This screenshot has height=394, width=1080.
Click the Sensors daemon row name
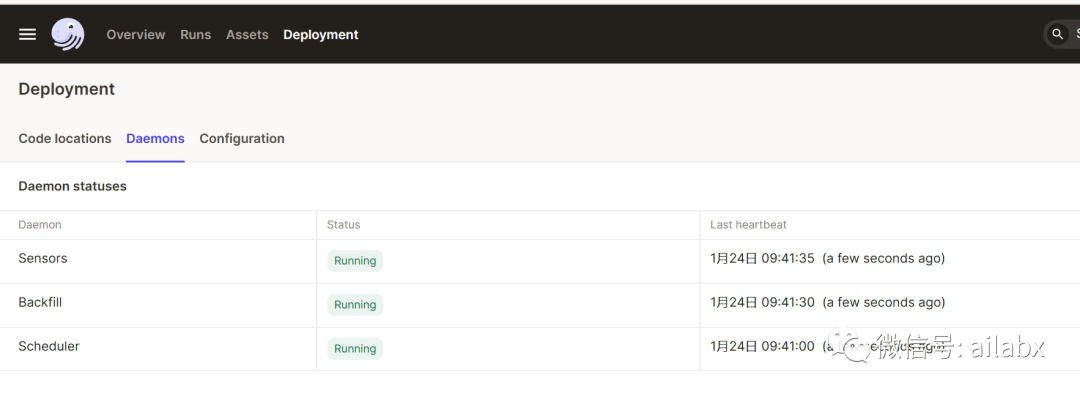pyautogui.click(x=43, y=258)
